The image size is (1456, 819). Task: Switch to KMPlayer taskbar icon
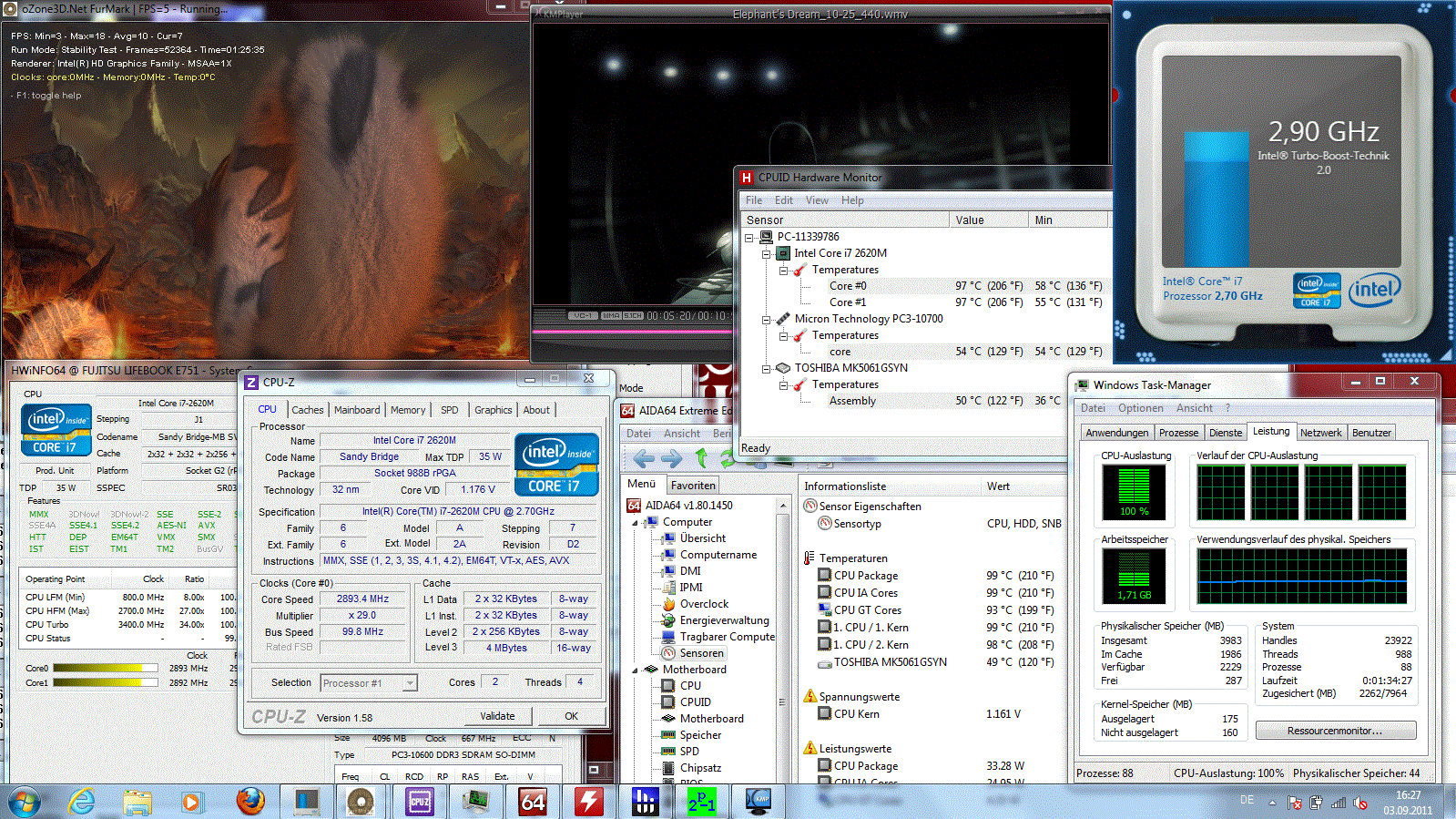(x=759, y=802)
